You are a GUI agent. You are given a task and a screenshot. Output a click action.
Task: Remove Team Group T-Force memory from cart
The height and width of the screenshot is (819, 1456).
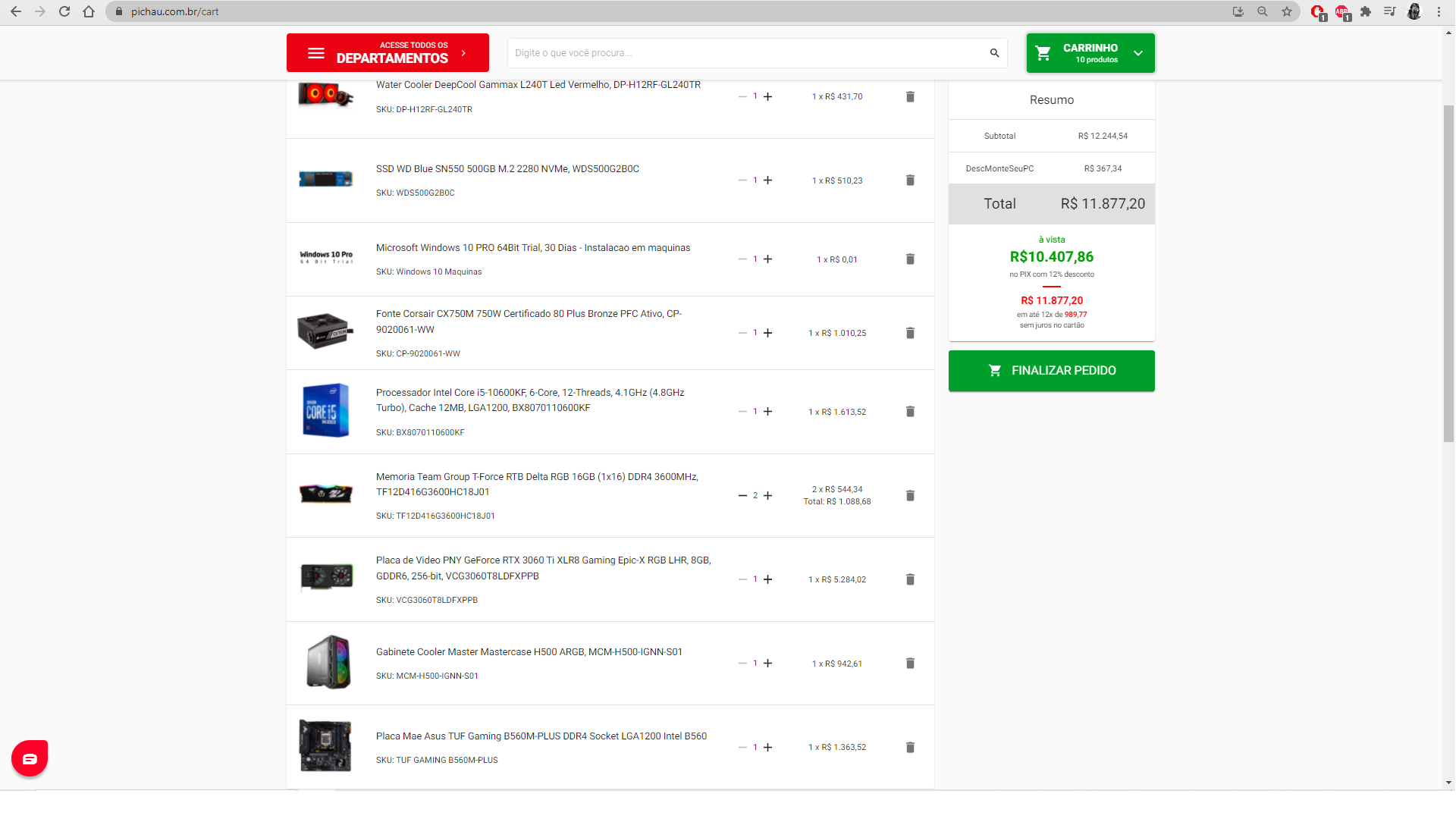pyautogui.click(x=910, y=495)
